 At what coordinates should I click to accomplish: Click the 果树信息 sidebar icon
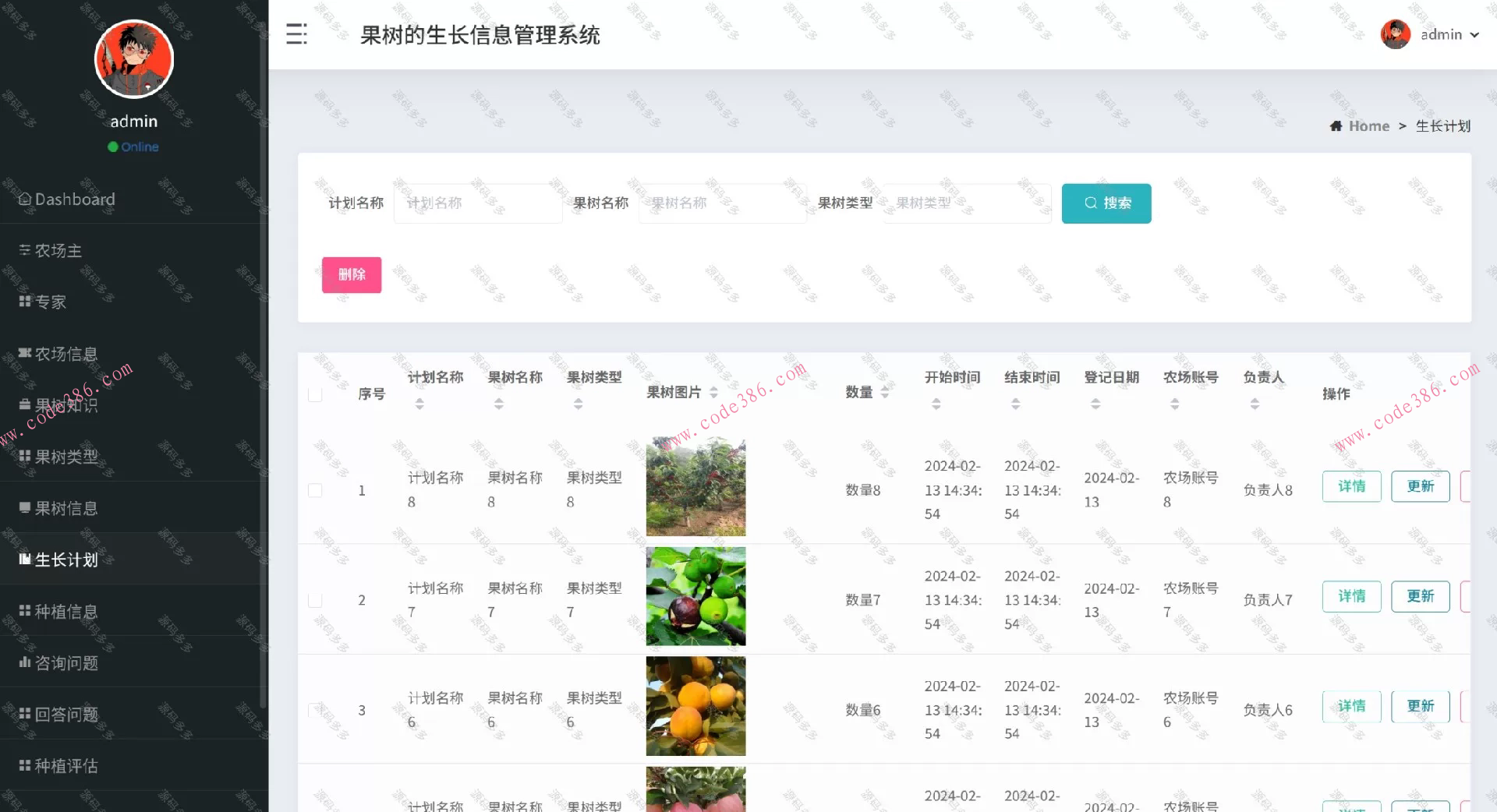click(24, 508)
